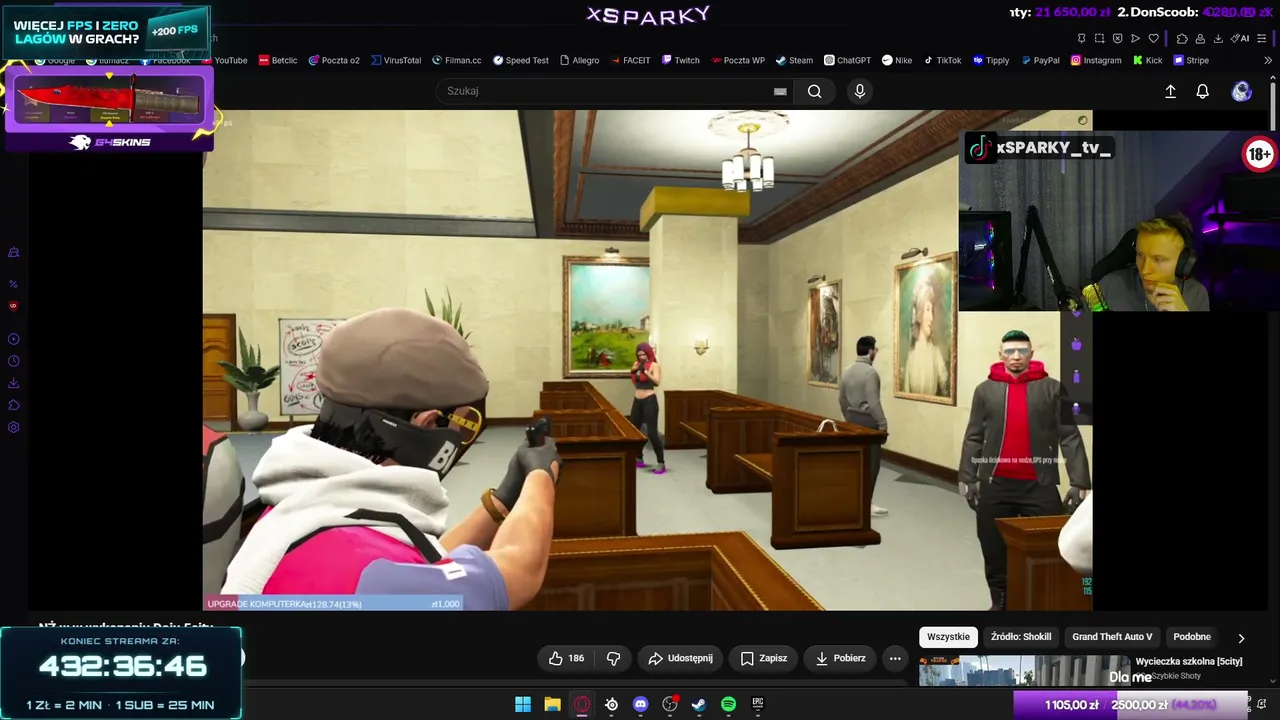The image size is (1280, 720).
Task: Open the FACEIT bookmark
Action: click(x=630, y=60)
